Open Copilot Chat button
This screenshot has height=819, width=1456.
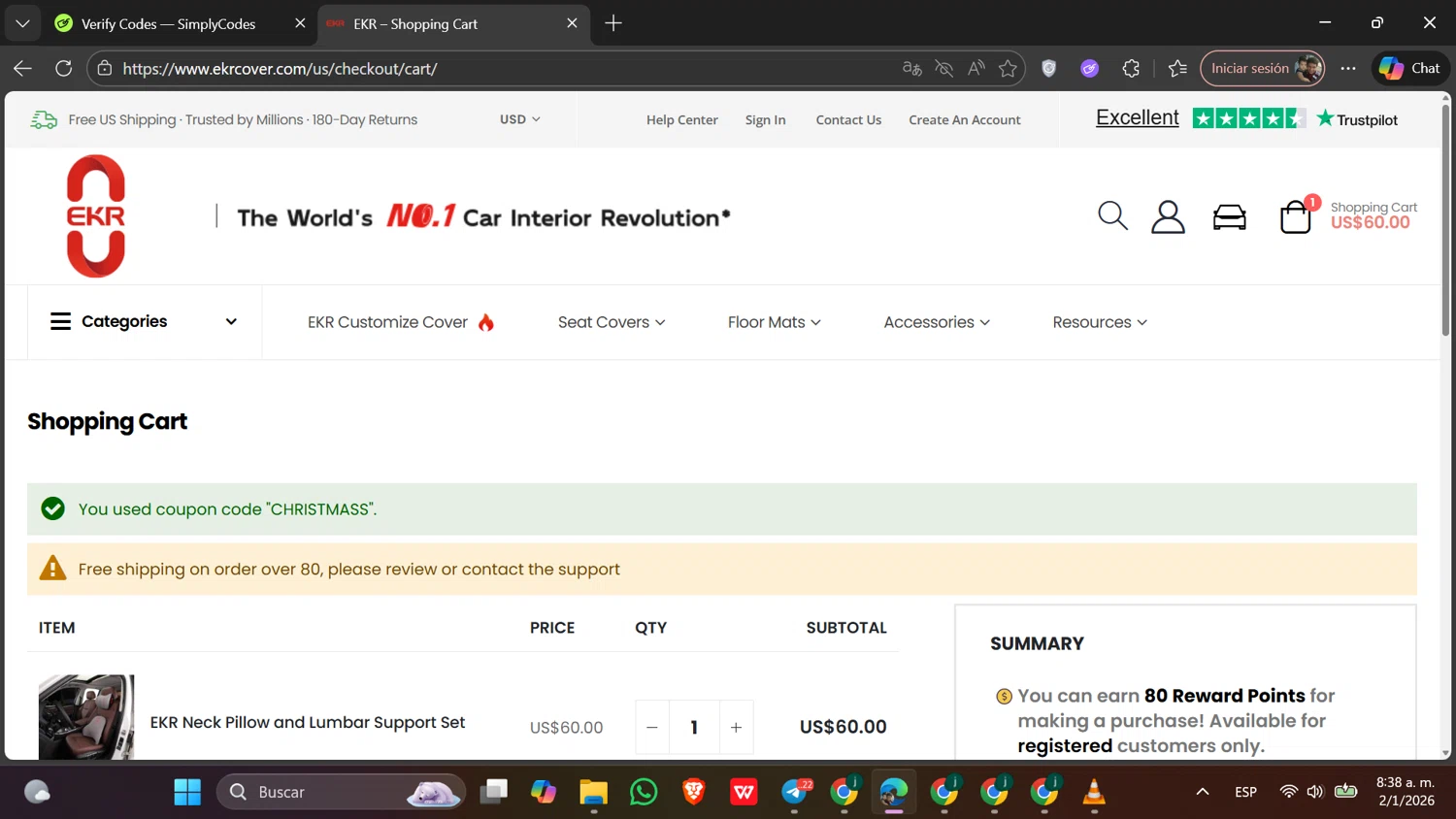[x=1410, y=68]
